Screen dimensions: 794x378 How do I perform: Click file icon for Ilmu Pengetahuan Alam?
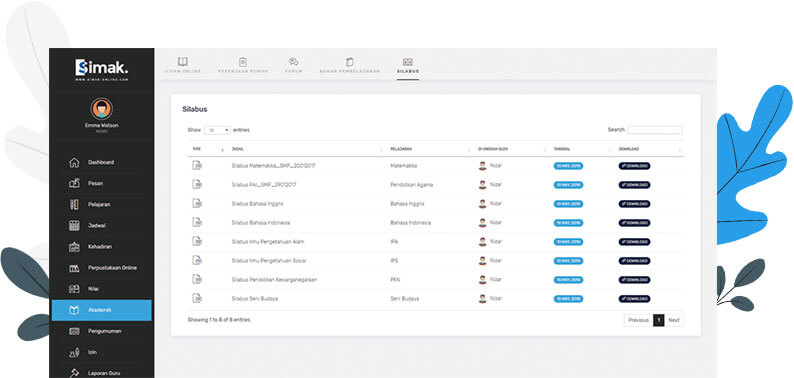point(197,241)
